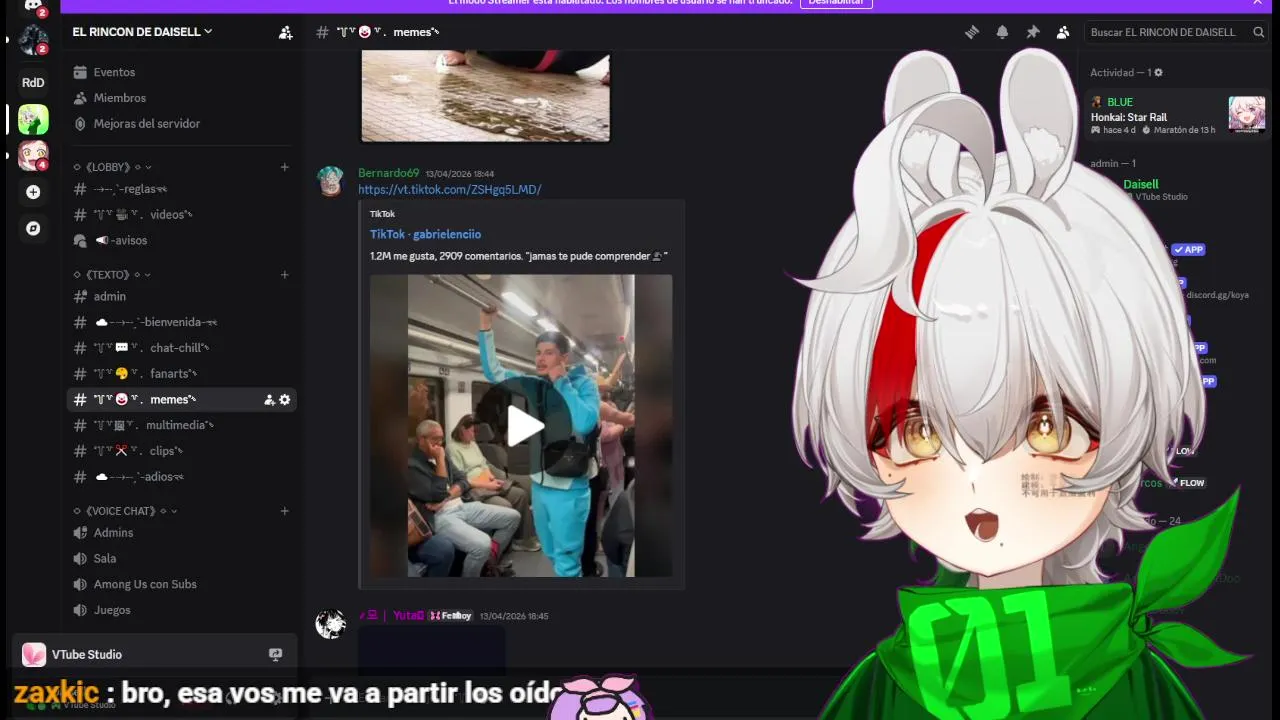Open the Threads icon in channel header
The width and height of the screenshot is (1280, 720).
pos(971,32)
